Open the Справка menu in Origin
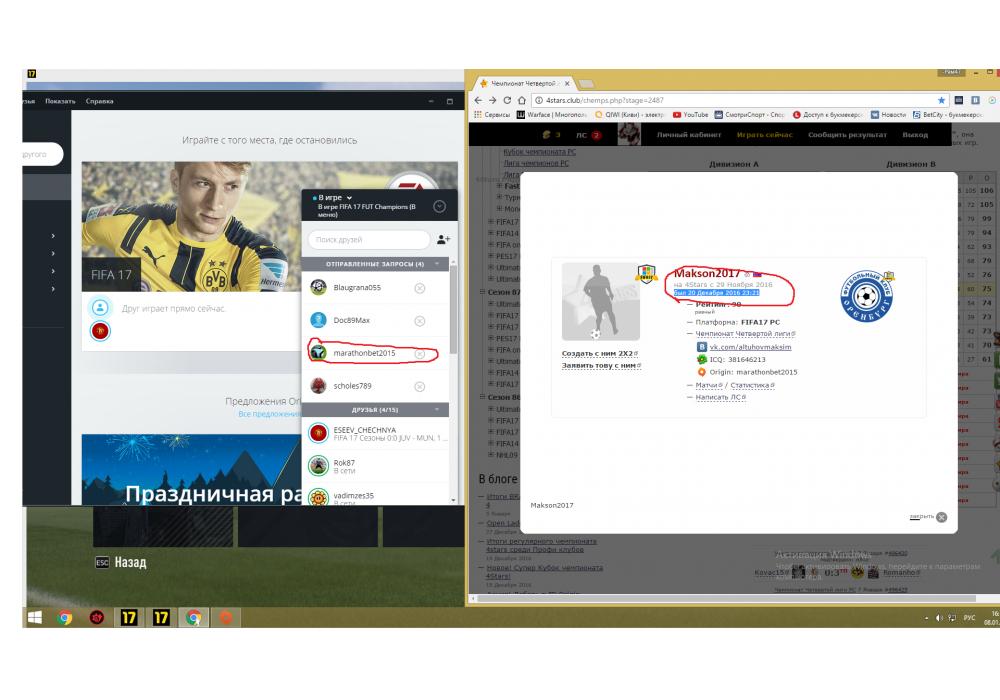This screenshot has width=1000, height=700. tap(99, 101)
